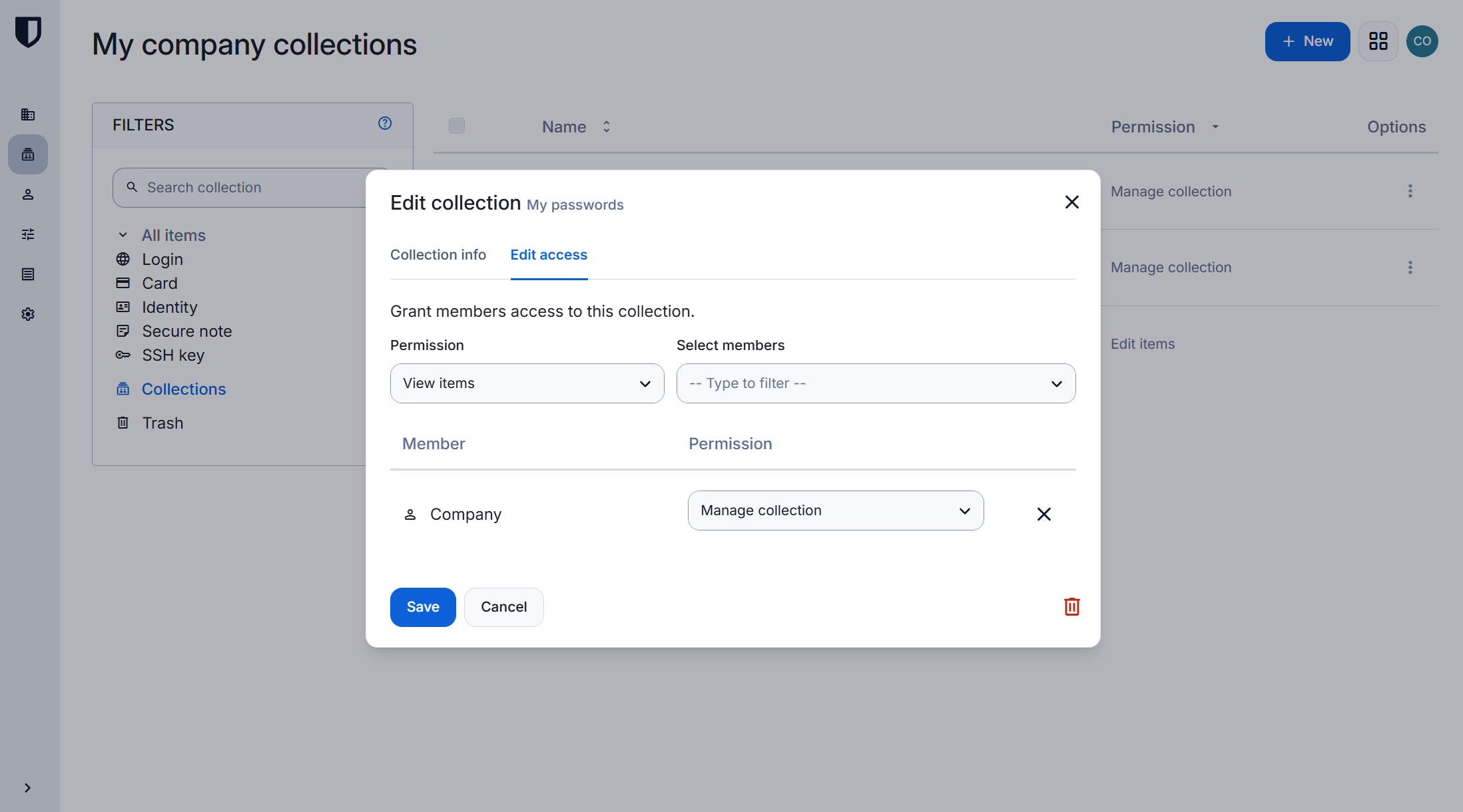The width and height of the screenshot is (1463, 812).
Task: Delete collection using red trash icon
Action: [x=1072, y=606]
